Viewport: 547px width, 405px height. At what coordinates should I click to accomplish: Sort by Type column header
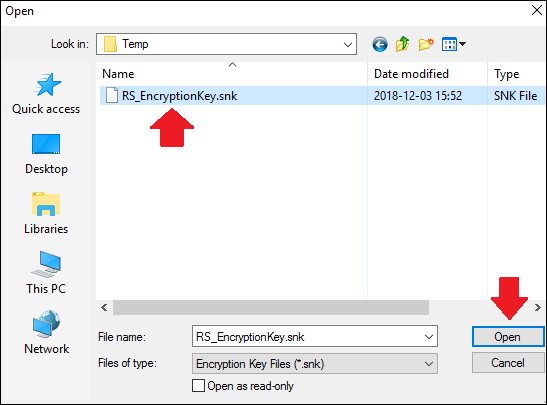point(517,74)
